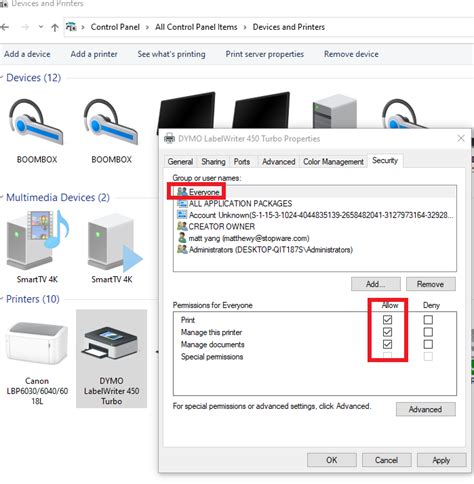This screenshot has width=474, height=484.
Task: Click the Remove button in dialog
Action: click(430, 284)
